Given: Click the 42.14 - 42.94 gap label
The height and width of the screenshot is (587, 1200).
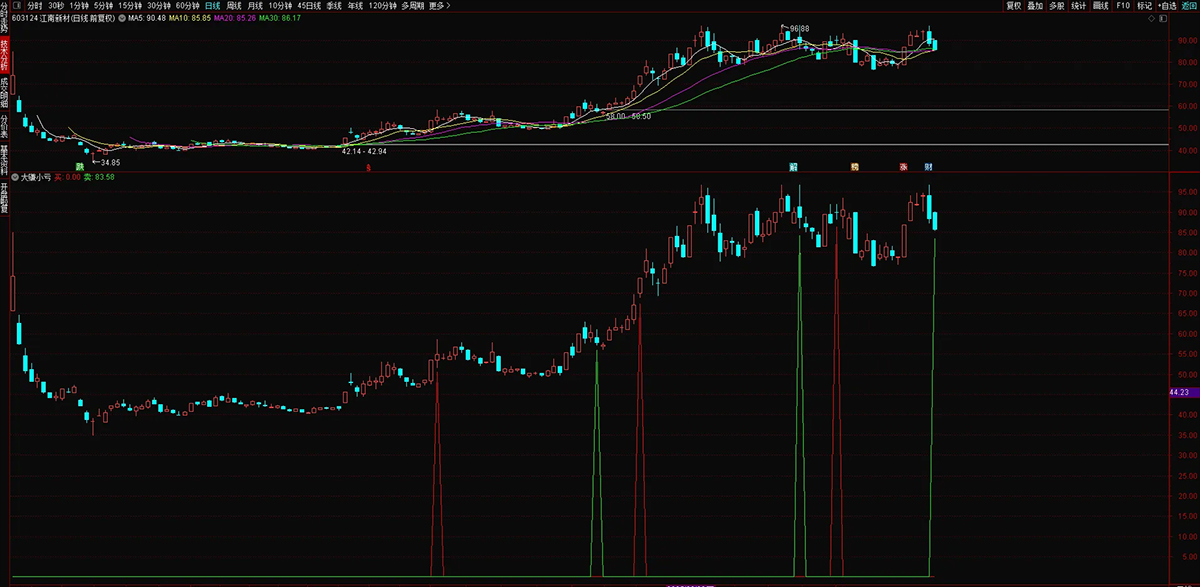Looking at the screenshot, I should coord(364,151).
